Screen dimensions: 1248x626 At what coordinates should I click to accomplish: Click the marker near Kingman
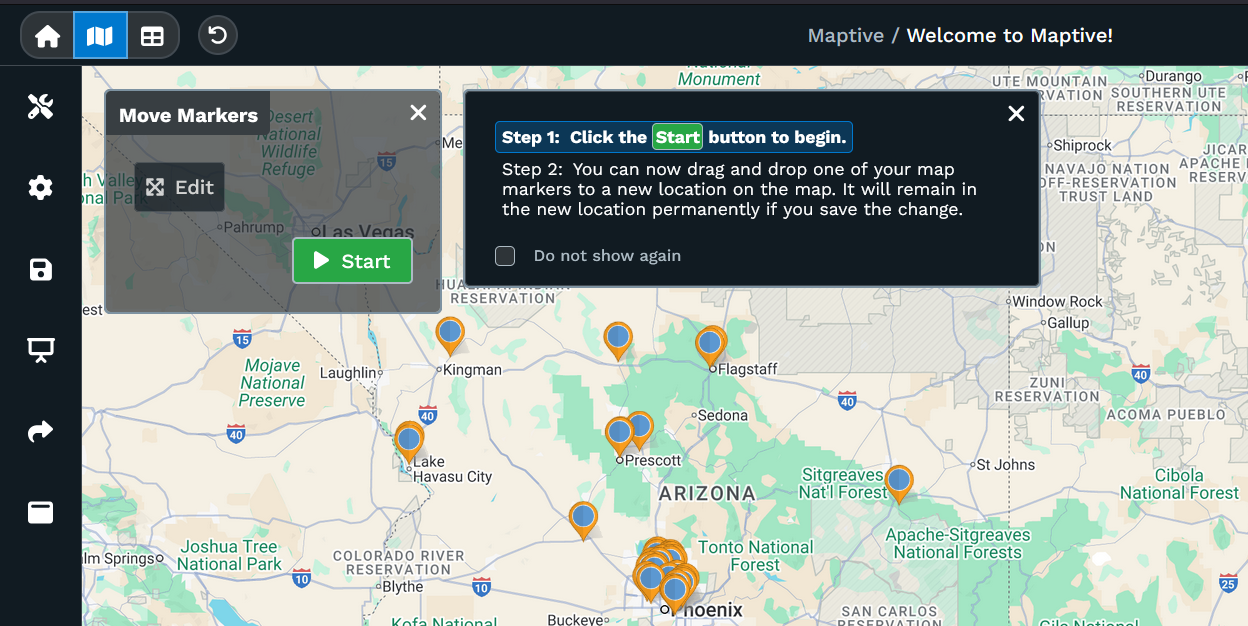click(x=450, y=334)
